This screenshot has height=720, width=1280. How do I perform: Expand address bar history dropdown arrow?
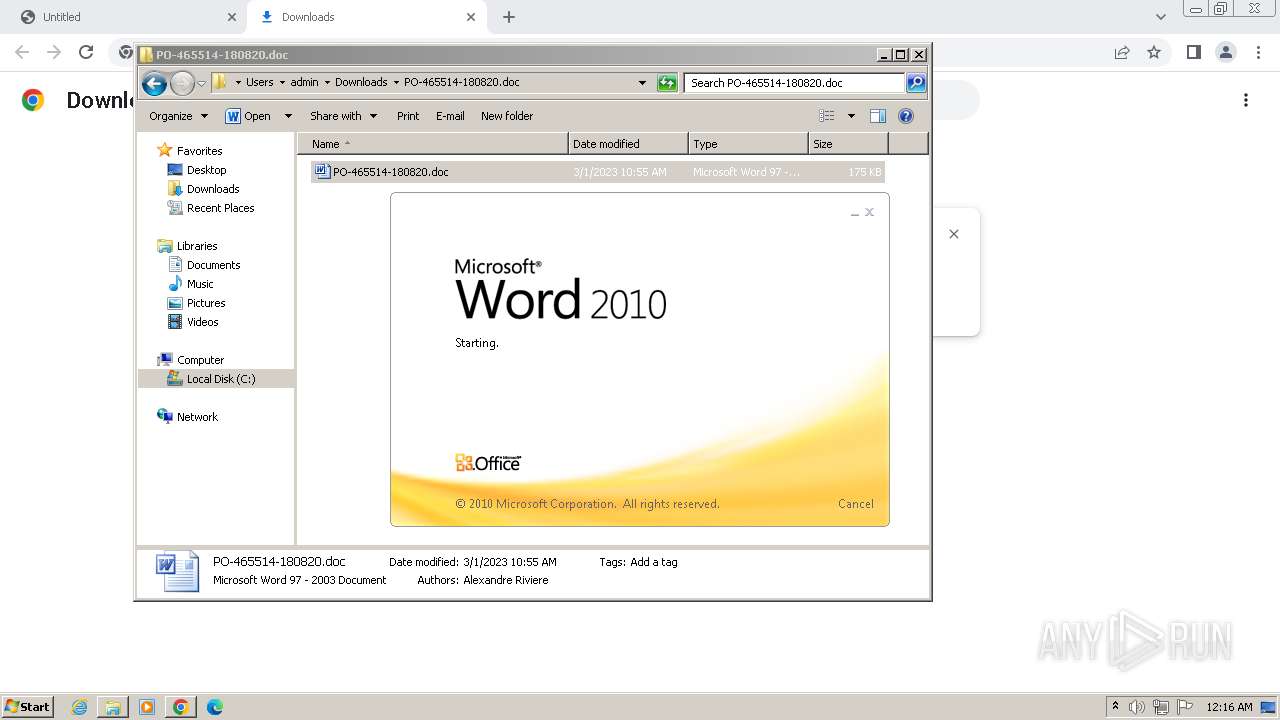point(642,83)
